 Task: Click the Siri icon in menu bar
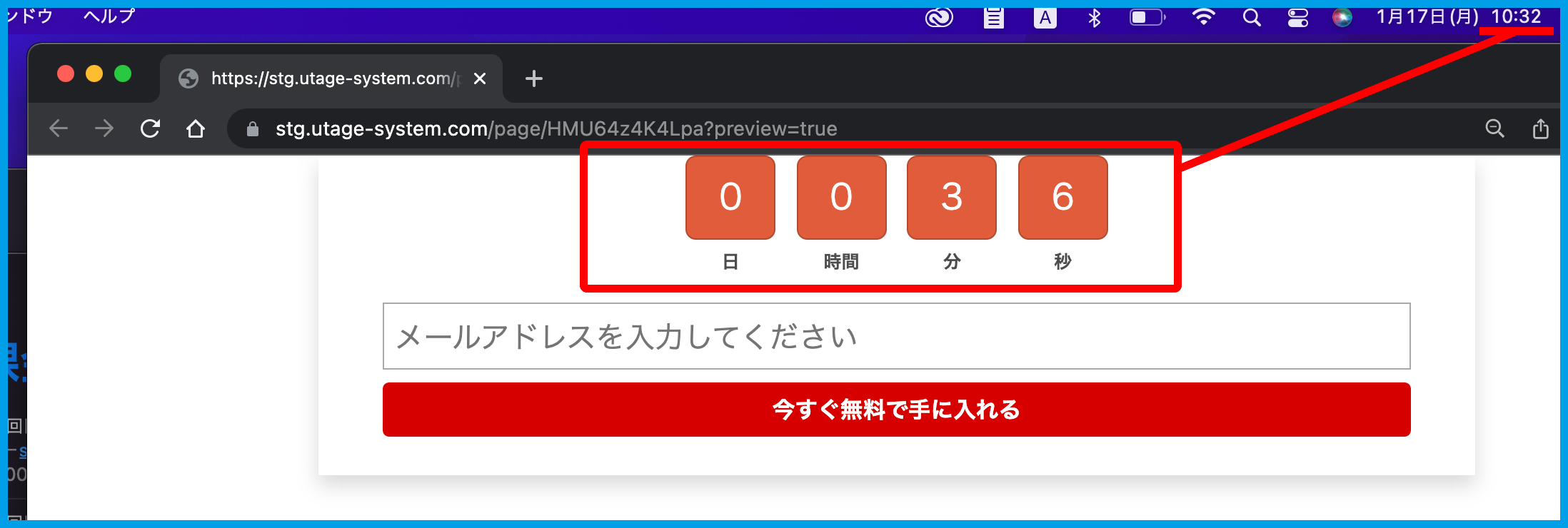point(1342,17)
